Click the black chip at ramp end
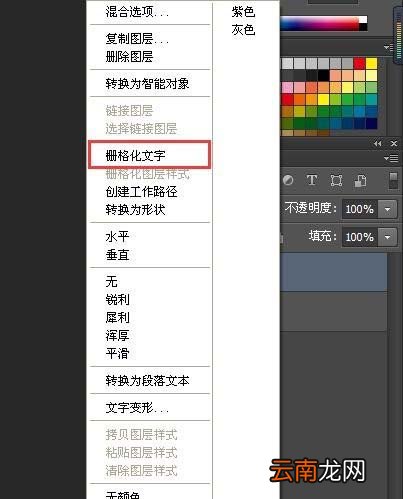Screen dimensions: 403x499 tap(363, 27)
